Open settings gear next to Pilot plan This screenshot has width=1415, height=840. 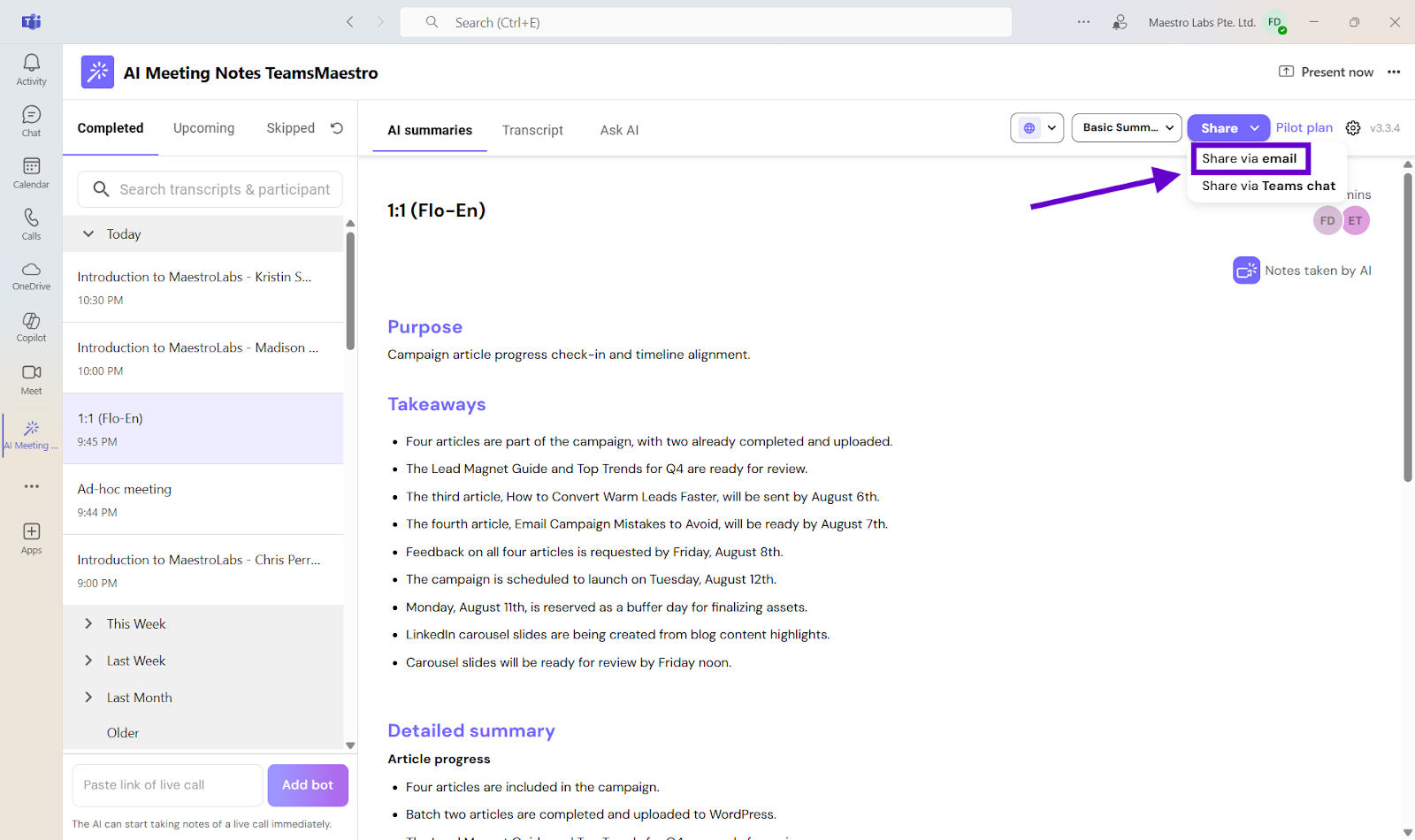(x=1353, y=128)
